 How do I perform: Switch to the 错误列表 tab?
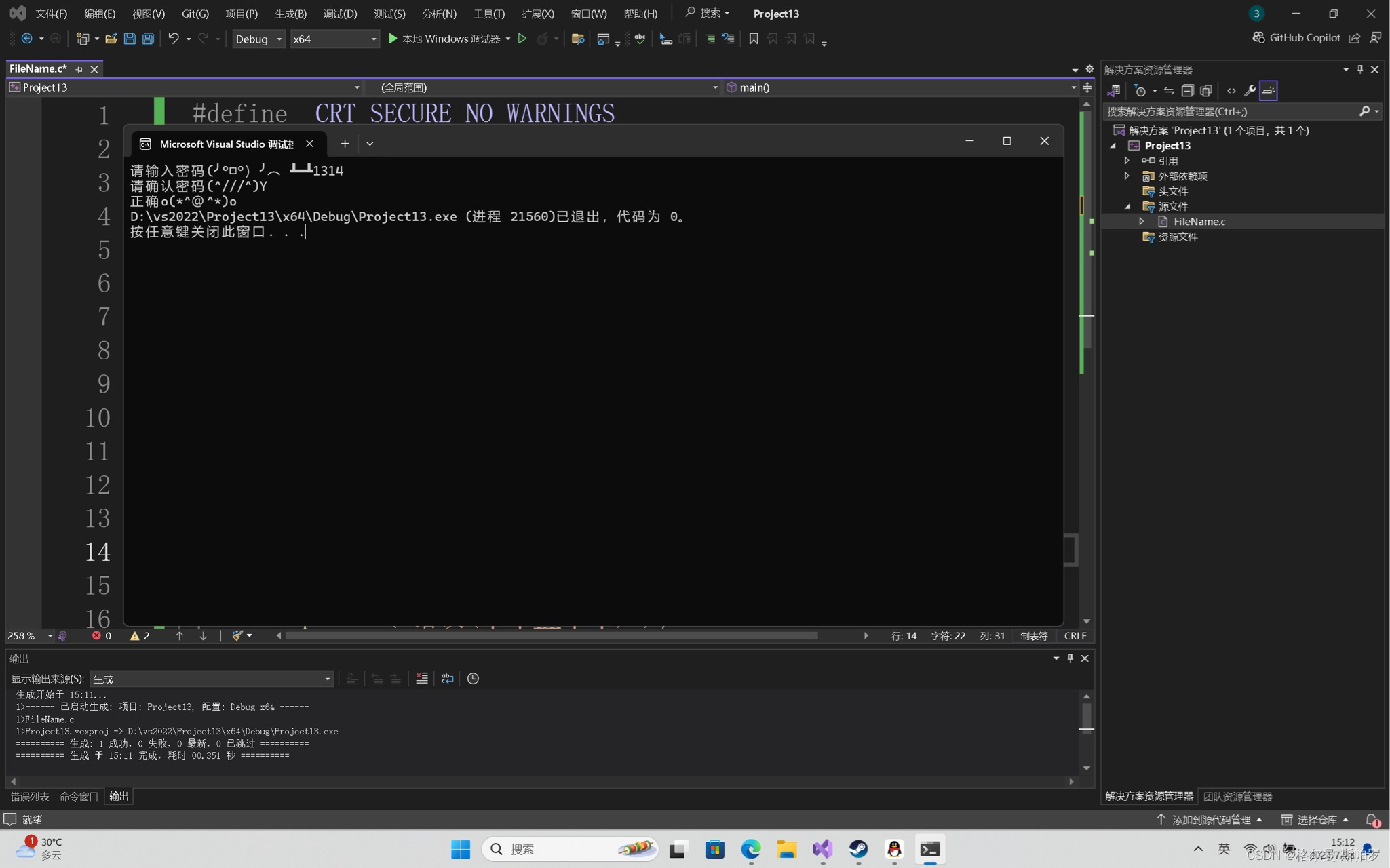coord(30,796)
